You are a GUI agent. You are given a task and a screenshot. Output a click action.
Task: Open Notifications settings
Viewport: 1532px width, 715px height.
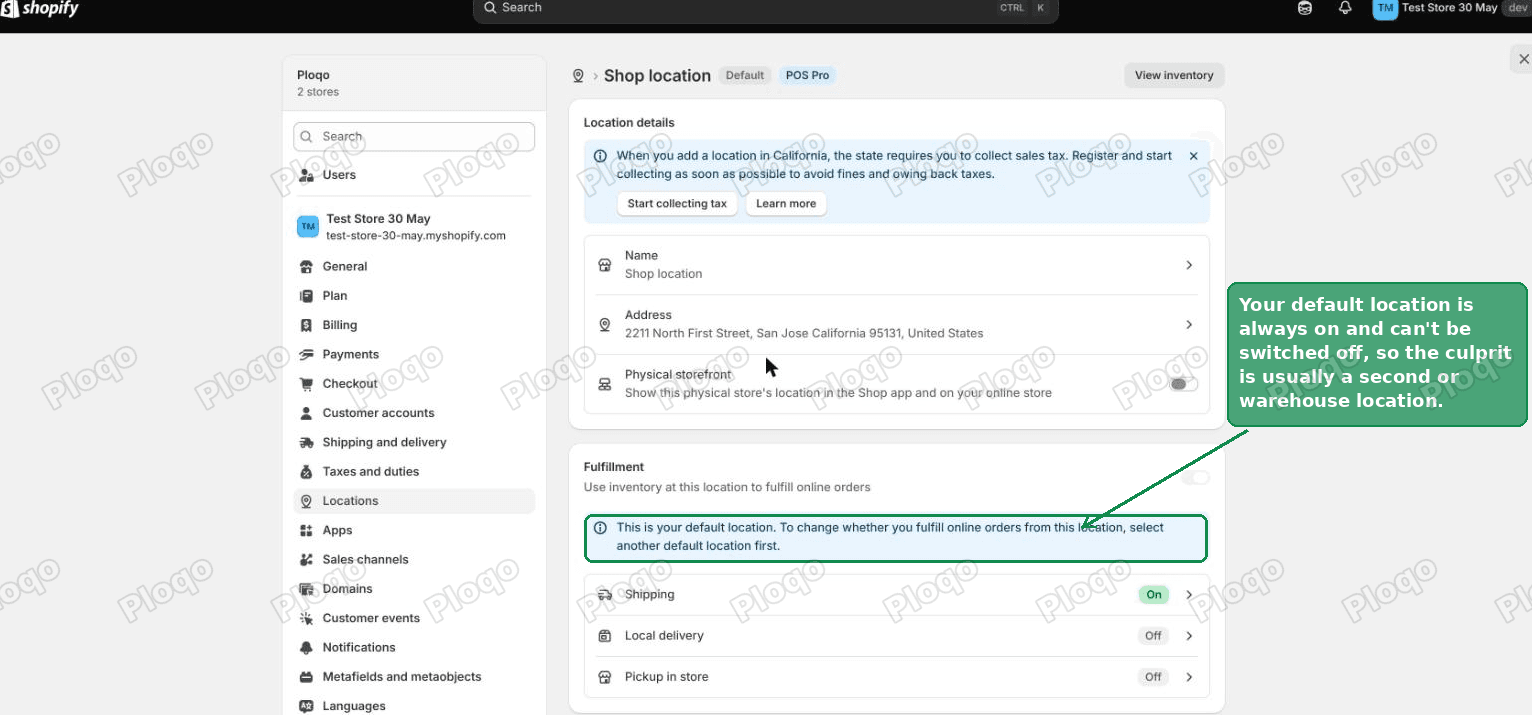(x=414, y=648)
